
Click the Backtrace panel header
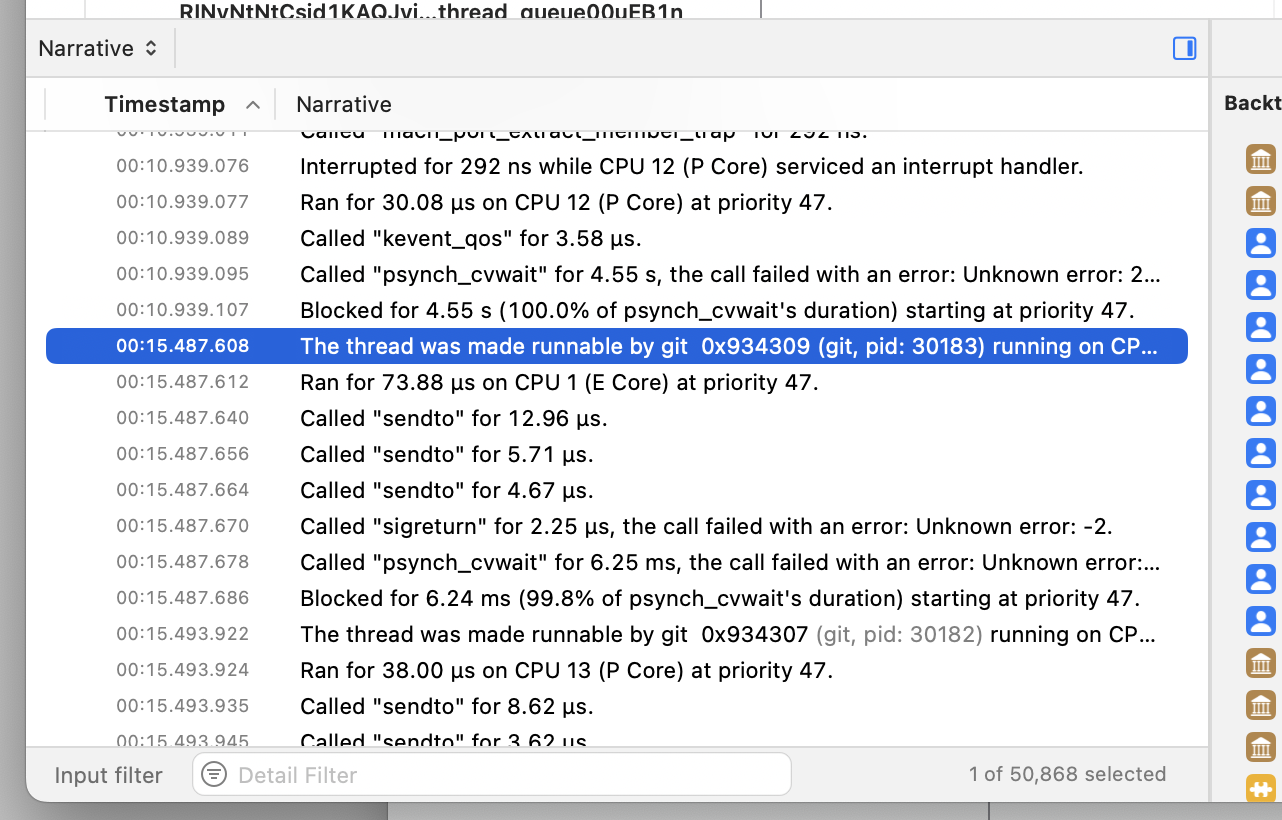tap(1252, 103)
